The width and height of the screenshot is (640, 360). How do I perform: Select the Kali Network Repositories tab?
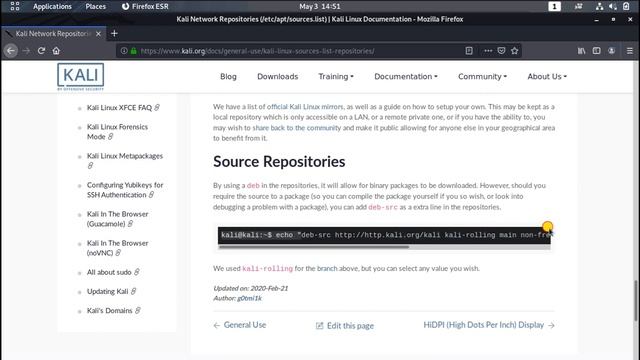click(x=53, y=33)
